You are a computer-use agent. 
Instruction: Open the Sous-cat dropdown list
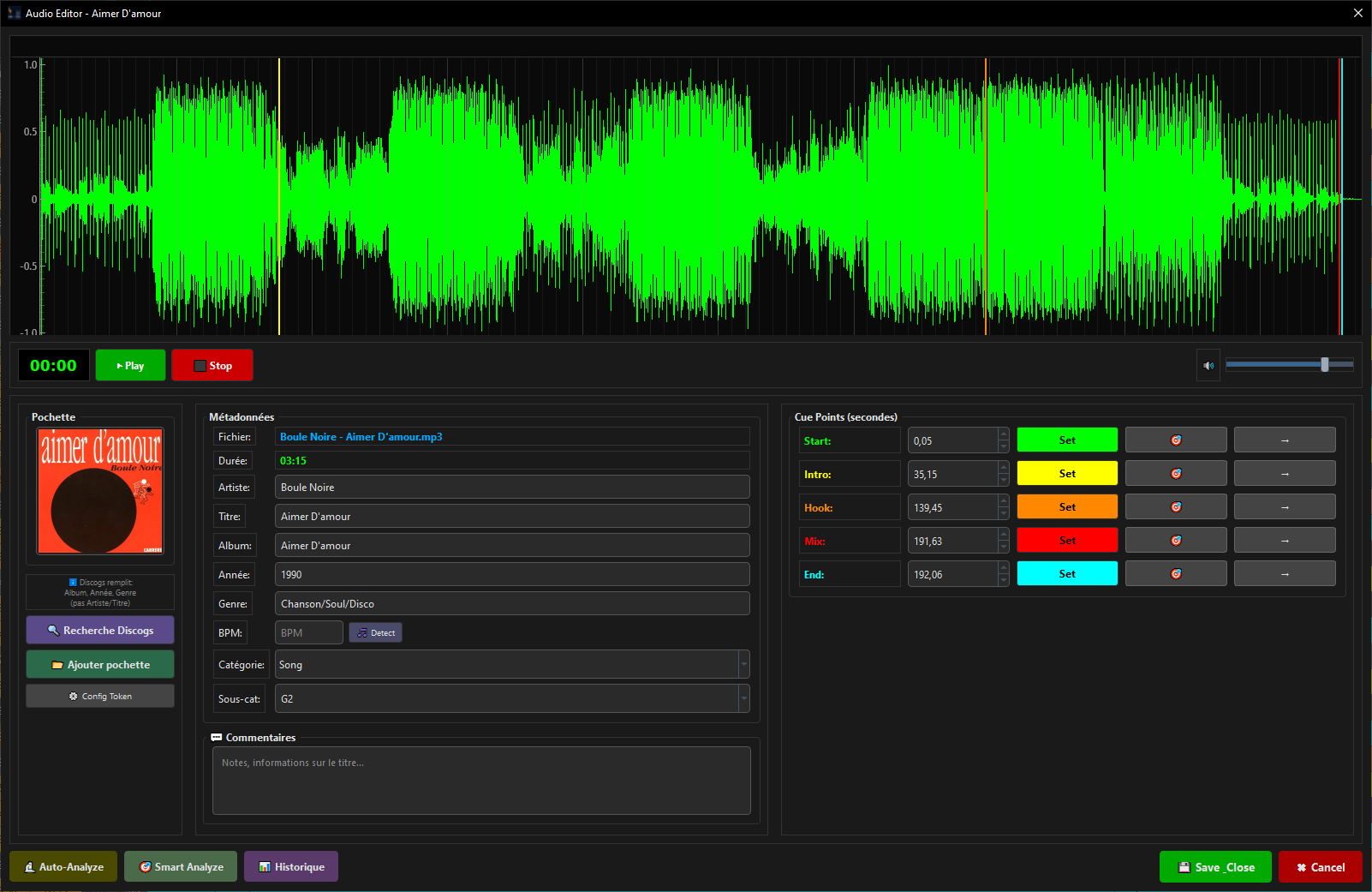pyautogui.click(x=743, y=699)
